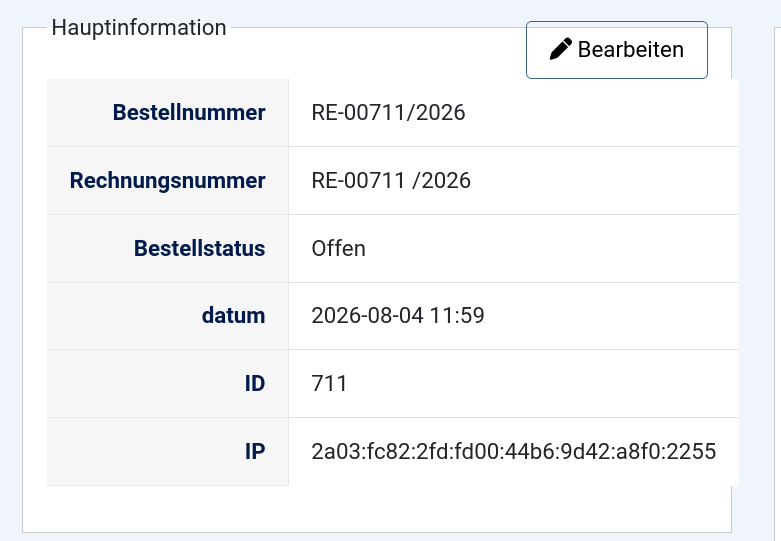Click the Hauptinformation section heading

[139, 27]
